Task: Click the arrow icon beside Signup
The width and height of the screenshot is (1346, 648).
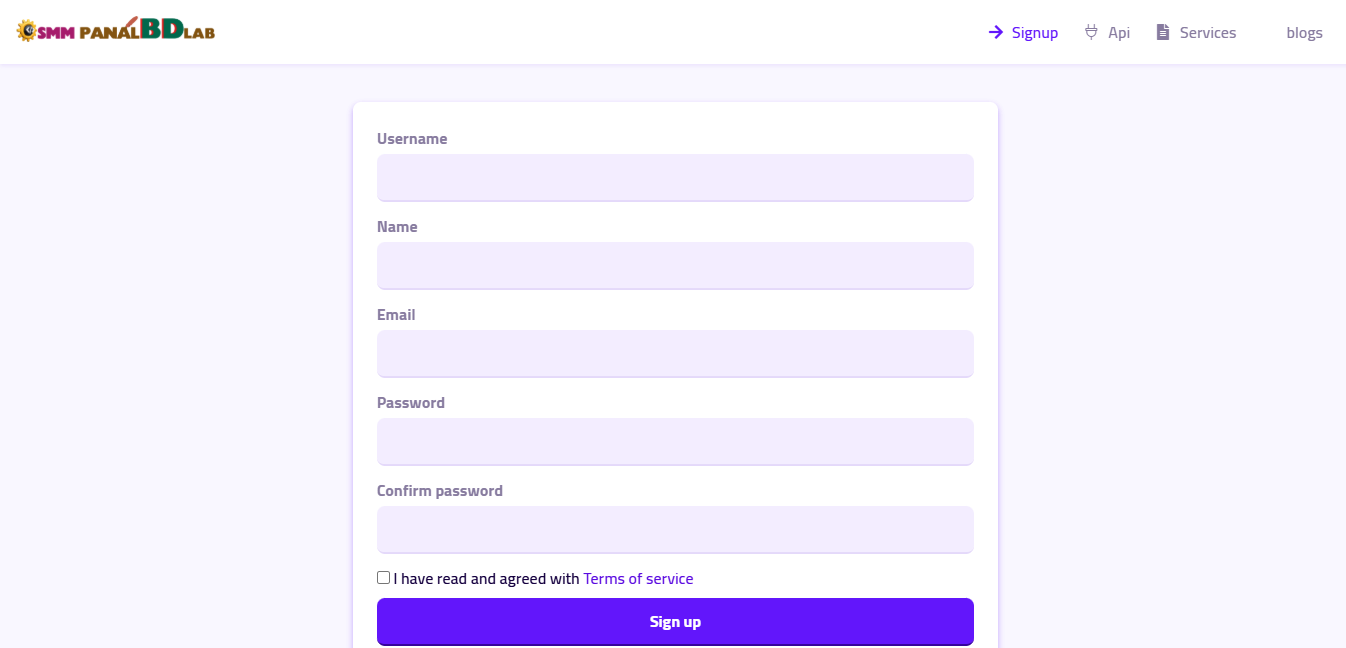Action: tap(996, 32)
